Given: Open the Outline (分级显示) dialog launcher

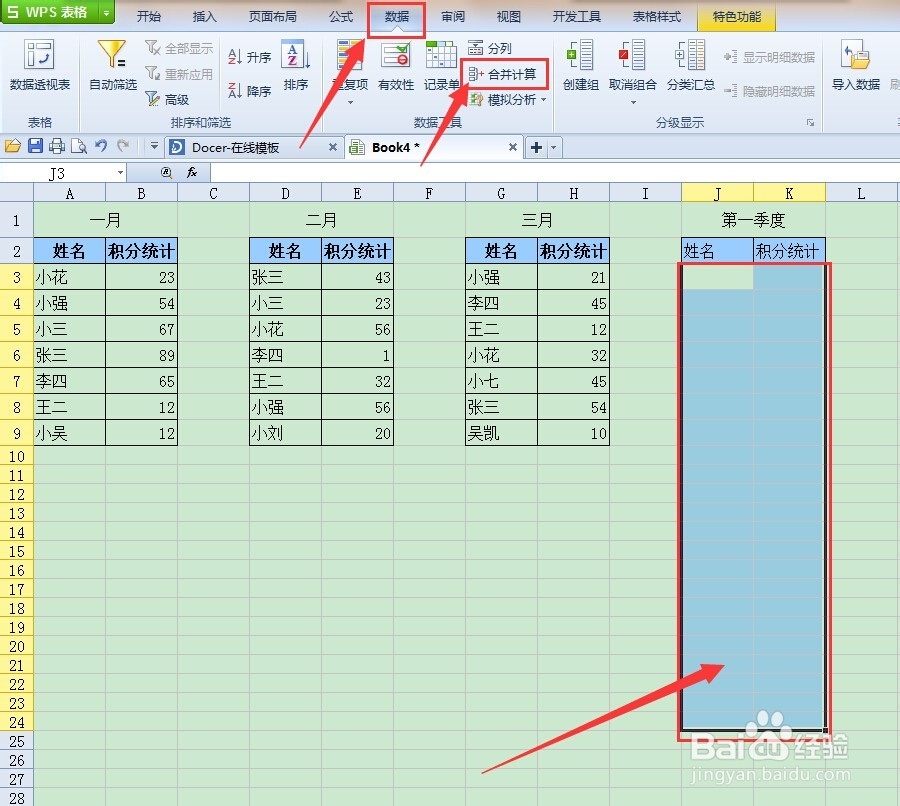Looking at the screenshot, I should tap(810, 122).
